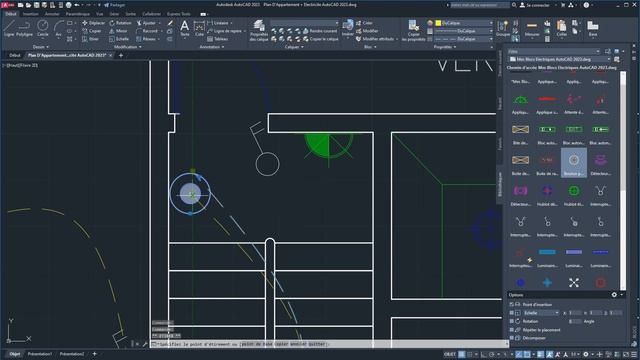Insert a Tableau table
The height and width of the screenshot is (360, 640).
(218, 39)
